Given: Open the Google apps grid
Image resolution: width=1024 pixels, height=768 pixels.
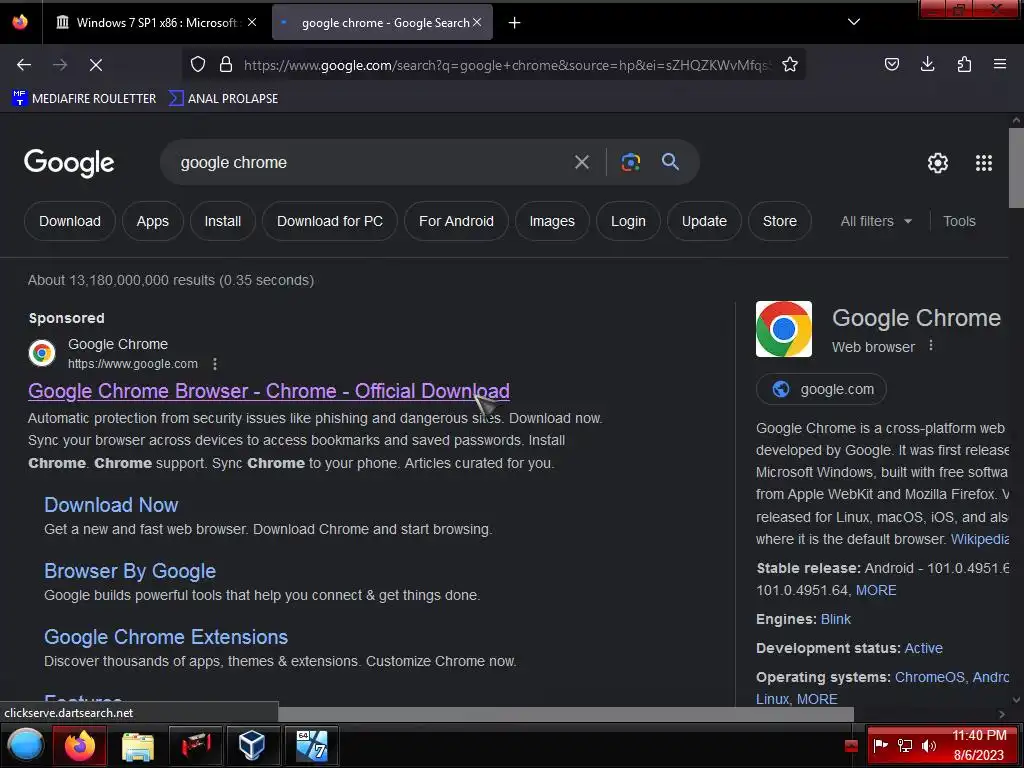Looking at the screenshot, I should coord(984,163).
